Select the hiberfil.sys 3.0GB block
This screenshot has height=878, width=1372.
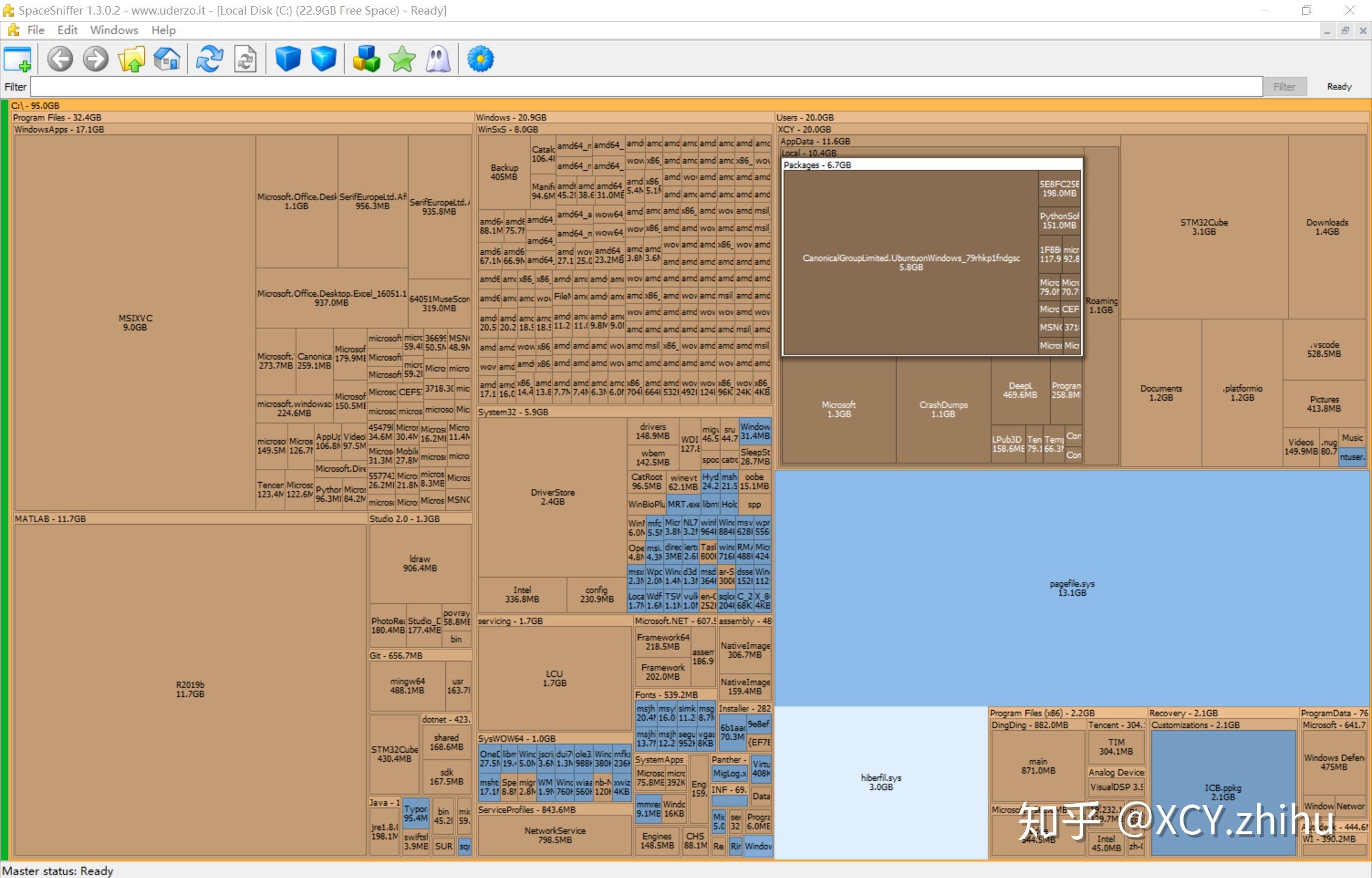[881, 783]
